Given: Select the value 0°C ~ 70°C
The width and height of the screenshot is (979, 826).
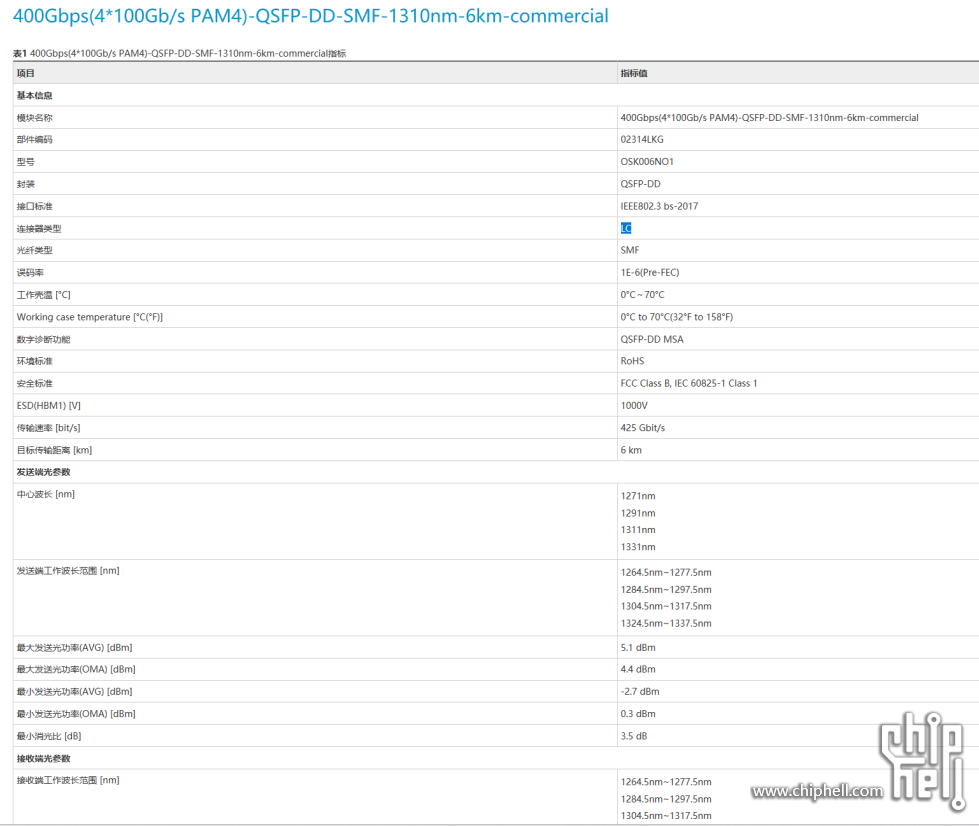Looking at the screenshot, I should (642, 295).
